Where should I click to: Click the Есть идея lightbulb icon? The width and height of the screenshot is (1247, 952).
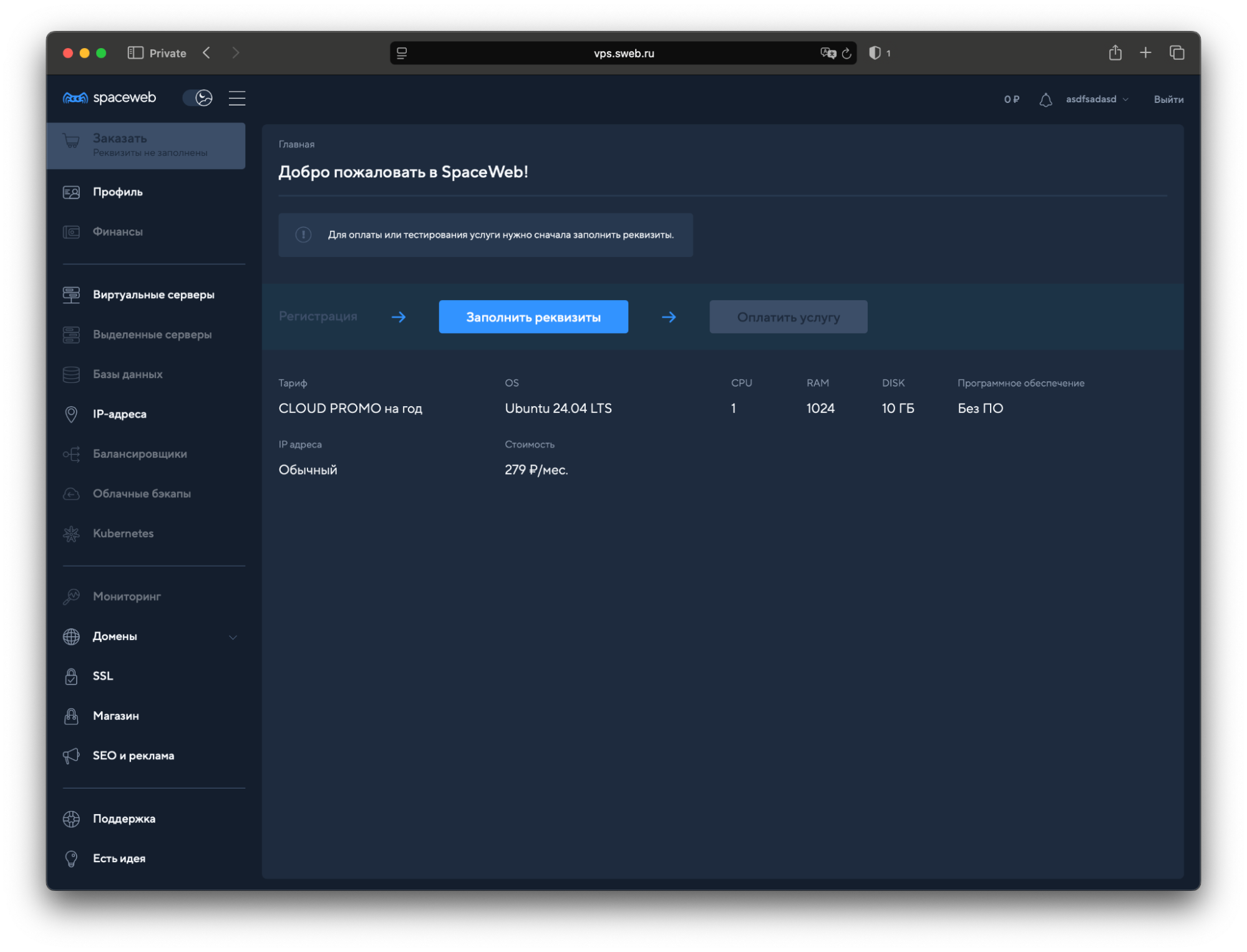(x=71, y=858)
